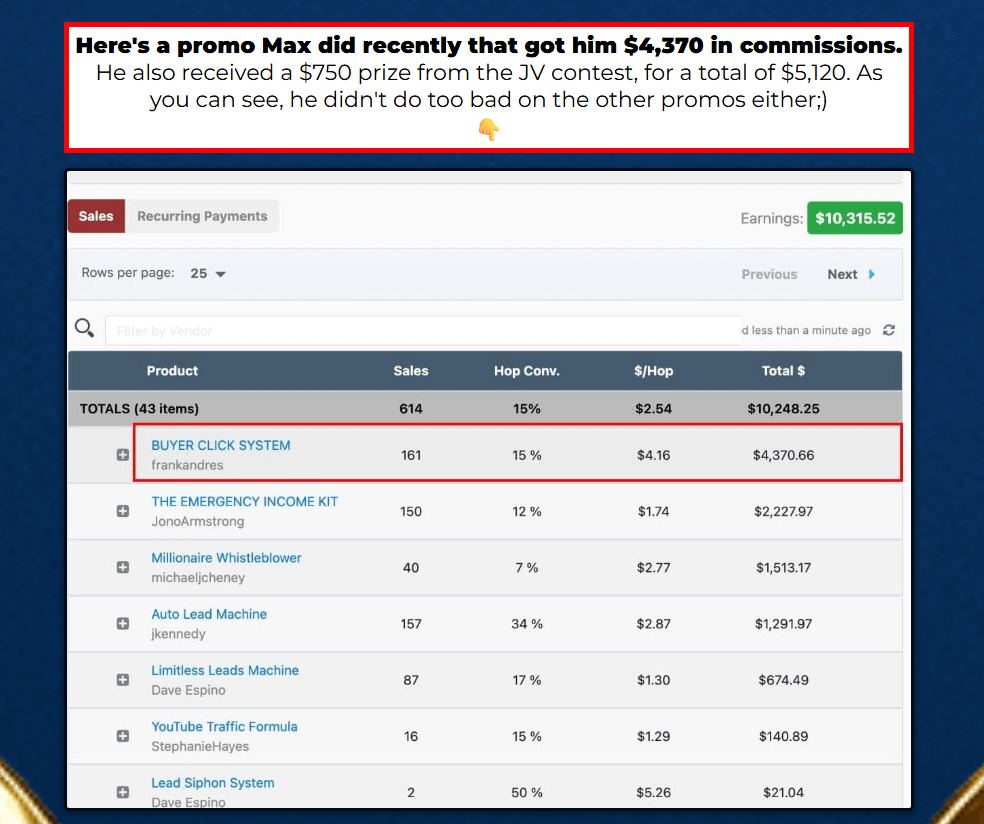Click the $10,248.25 totals value
984x824 pixels.
(783, 409)
